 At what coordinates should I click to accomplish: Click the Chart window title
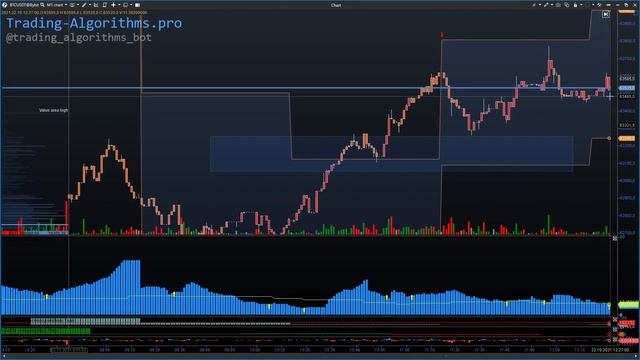tap(336, 5)
